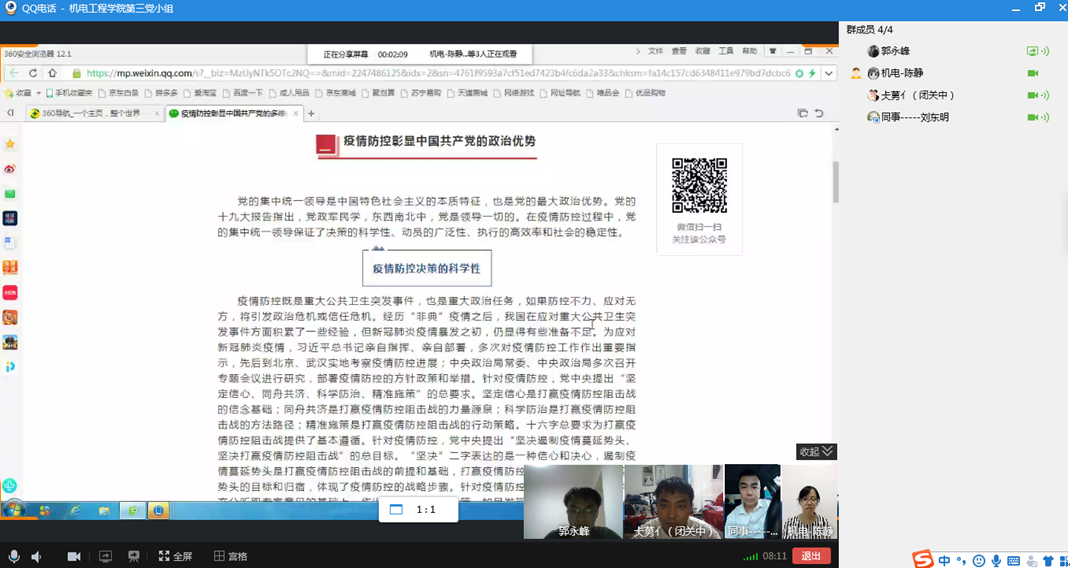Enter fullscreen with the 全屏 button
The image size is (1070, 570).
[175, 556]
